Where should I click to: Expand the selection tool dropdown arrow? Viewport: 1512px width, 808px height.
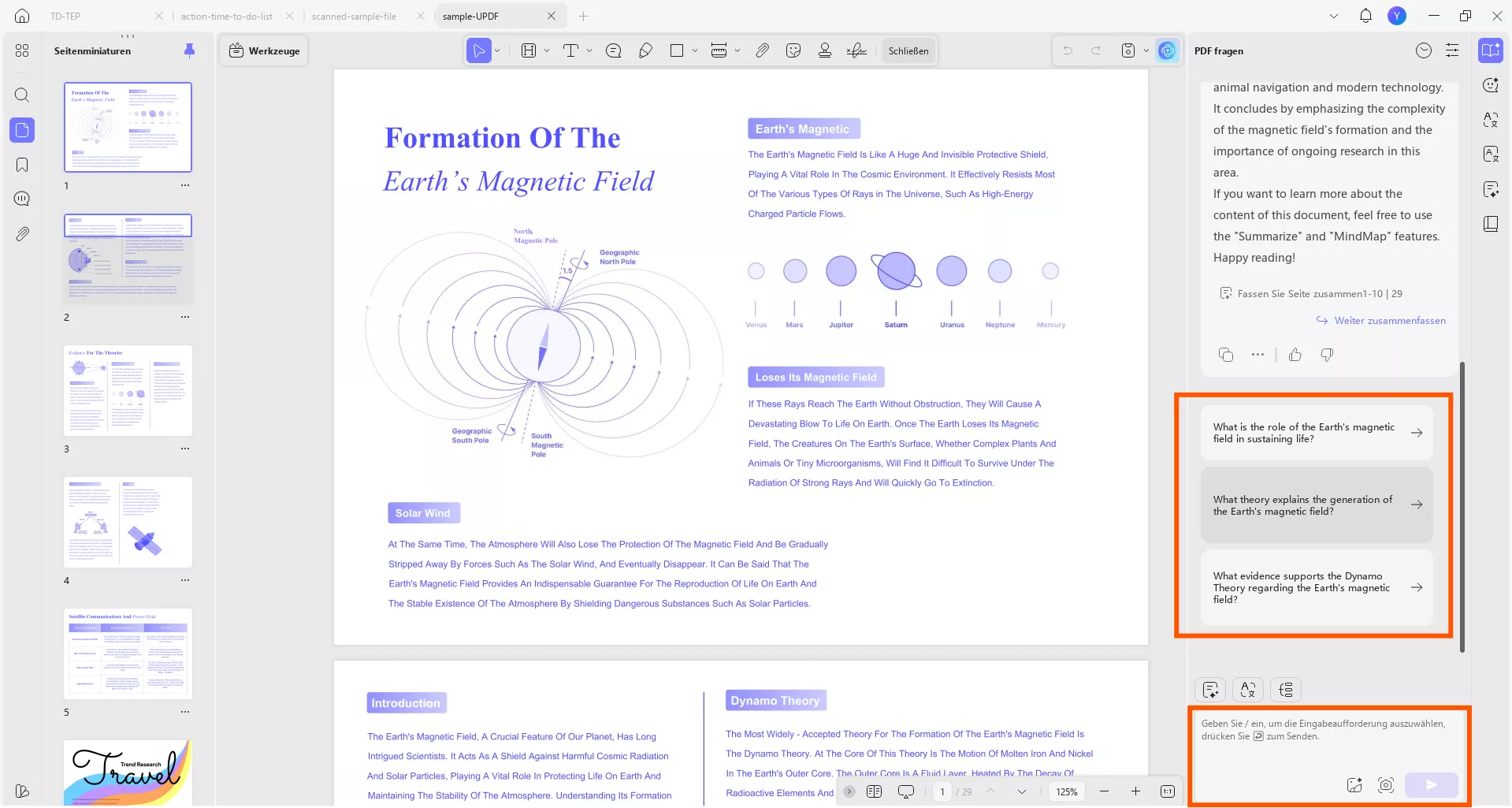click(x=497, y=50)
